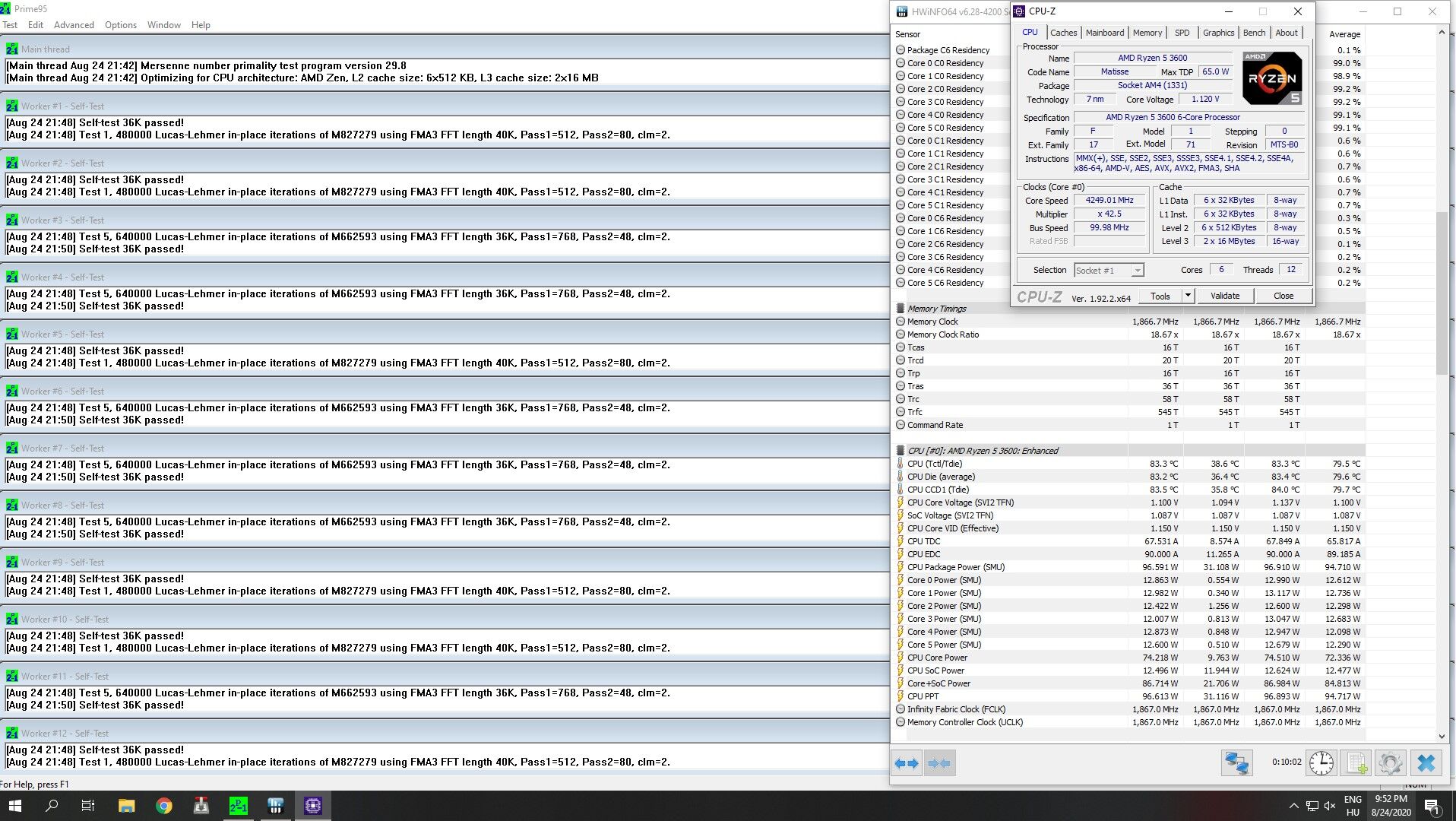Open the Help menu in Prime95
This screenshot has width=1456, height=821.
[x=201, y=25]
